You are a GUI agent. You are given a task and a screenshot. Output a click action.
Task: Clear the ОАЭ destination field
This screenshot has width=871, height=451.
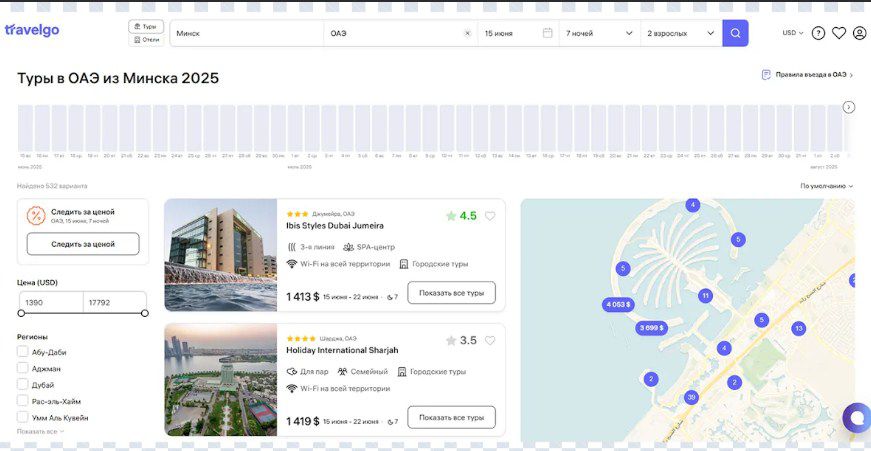467,33
